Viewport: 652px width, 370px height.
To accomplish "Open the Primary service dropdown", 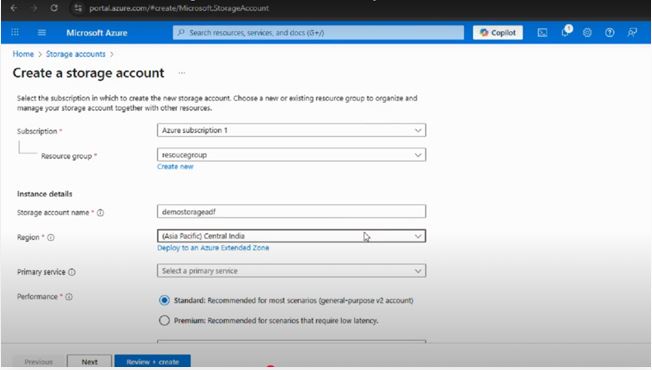I will pyautogui.click(x=291, y=271).
